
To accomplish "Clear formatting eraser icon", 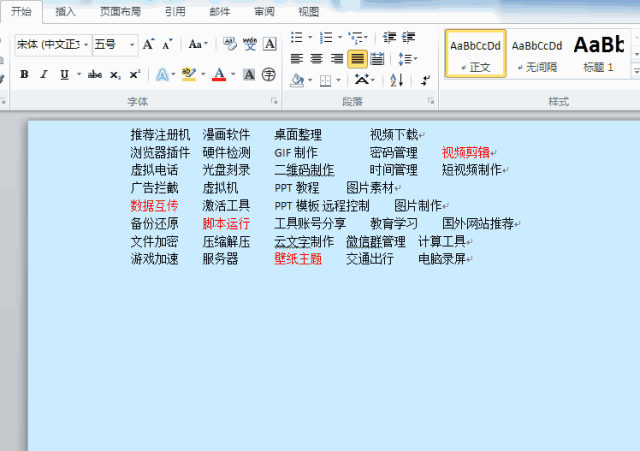I will pyautogui.click(x=230, y=44).
